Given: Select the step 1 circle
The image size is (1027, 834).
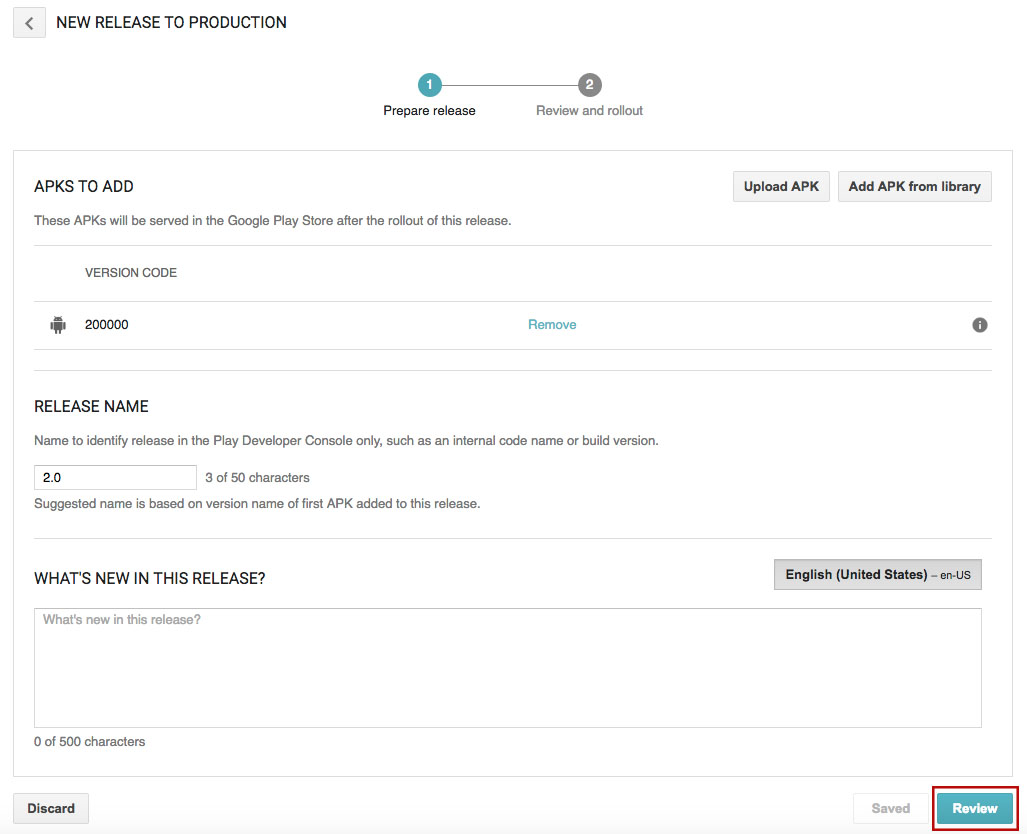Looking at the screenshot, I should pos(429,85).
